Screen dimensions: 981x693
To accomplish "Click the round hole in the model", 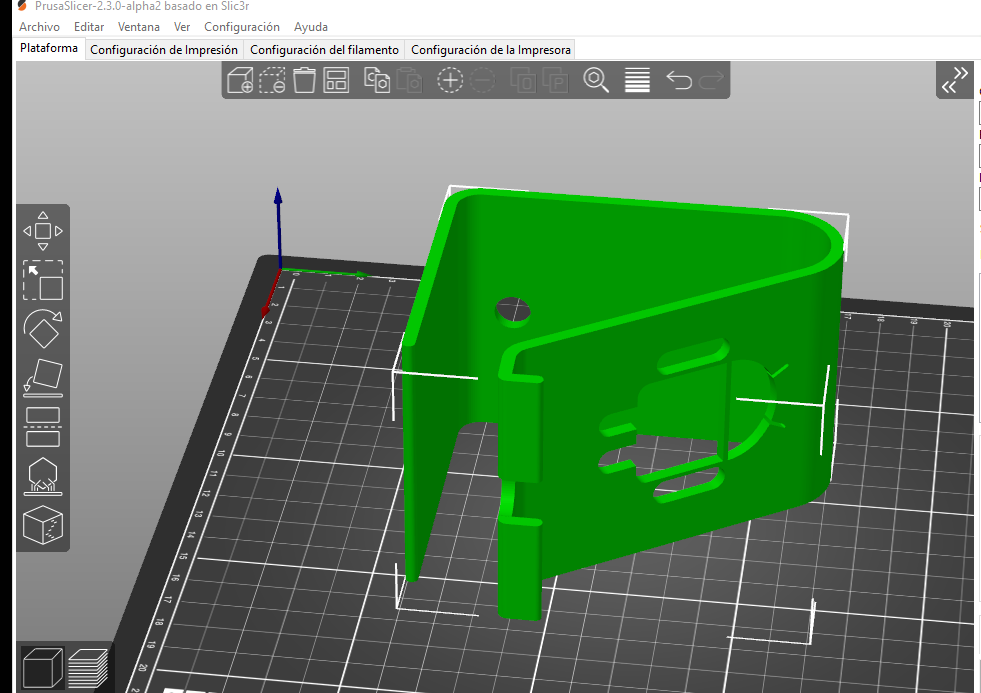I will pyautogui.click(x=513, y=311).
